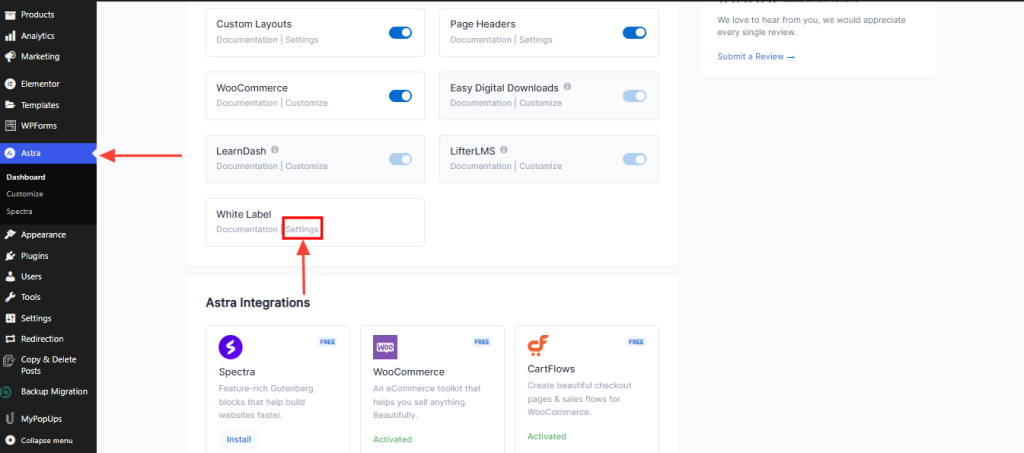Screen dimensions: 1024x453
Task: Click info icon next to LearnDash
Action: (275, 150)
